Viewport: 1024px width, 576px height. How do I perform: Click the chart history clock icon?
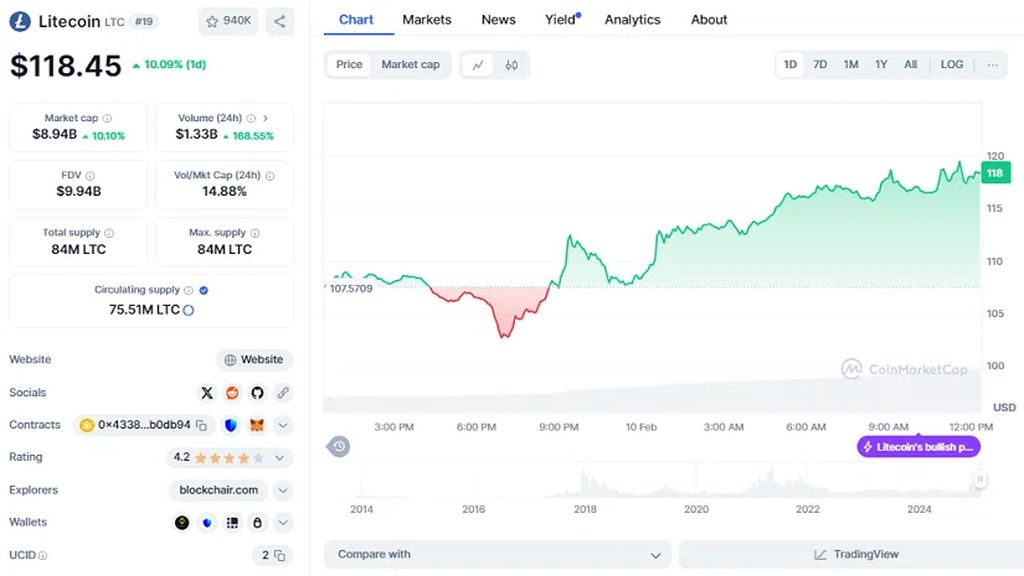pos(338,447)
